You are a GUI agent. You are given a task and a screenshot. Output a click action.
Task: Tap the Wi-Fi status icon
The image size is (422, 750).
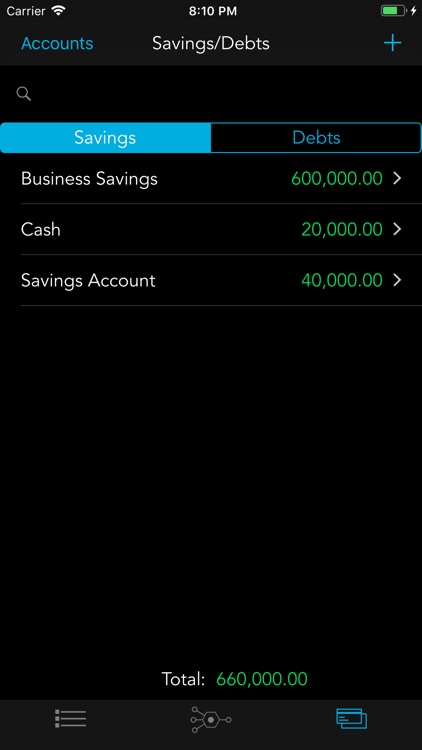tap(58, 11)
